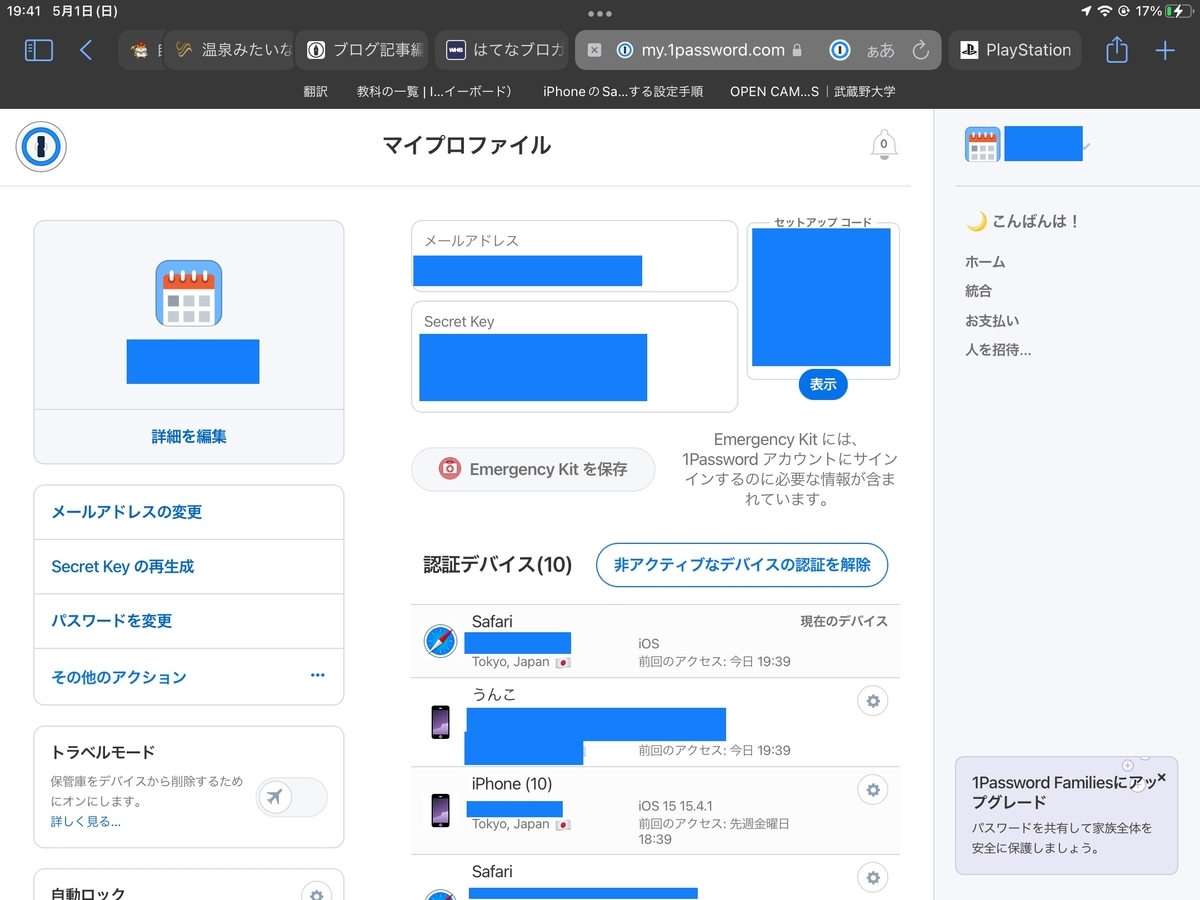Select the first partially hidden Safari tab
The height and width of the screenshot is (900, 1200).
(139, 50)
